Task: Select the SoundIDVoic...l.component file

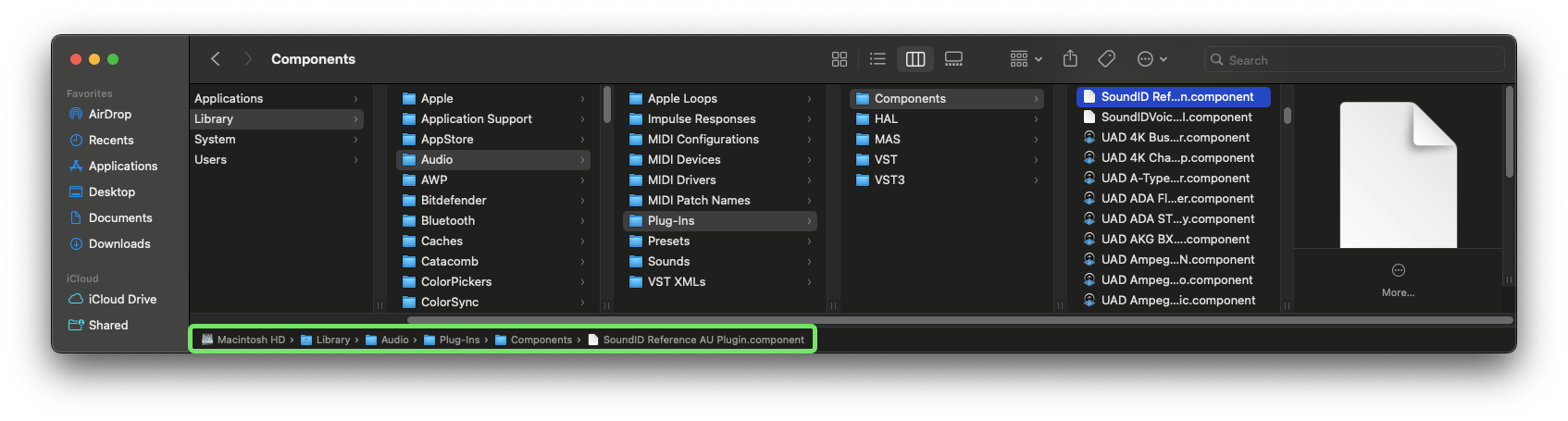Action: [1174, 117]
